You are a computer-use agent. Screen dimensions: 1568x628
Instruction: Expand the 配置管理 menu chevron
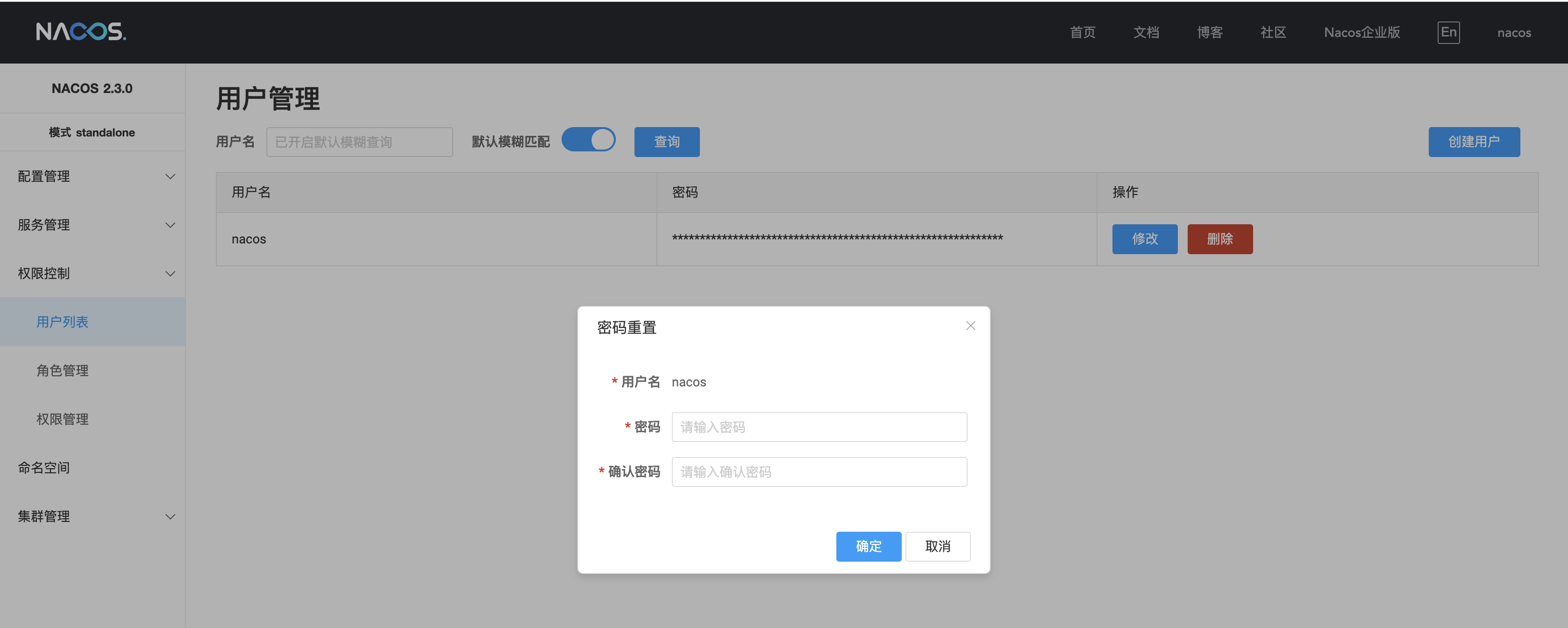point(171,177)
